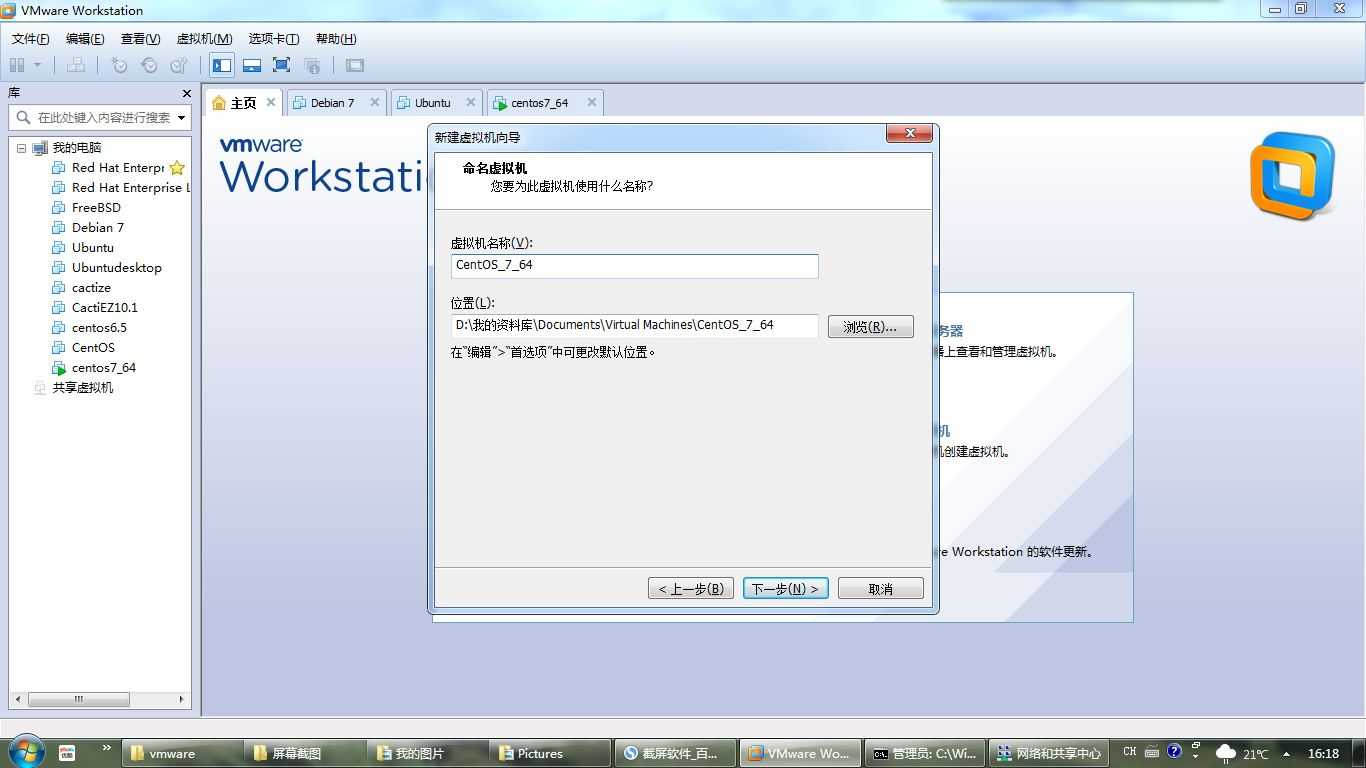1366x768 pixels.
Task: Close the 主页 tab
Action: click(270, 102)
